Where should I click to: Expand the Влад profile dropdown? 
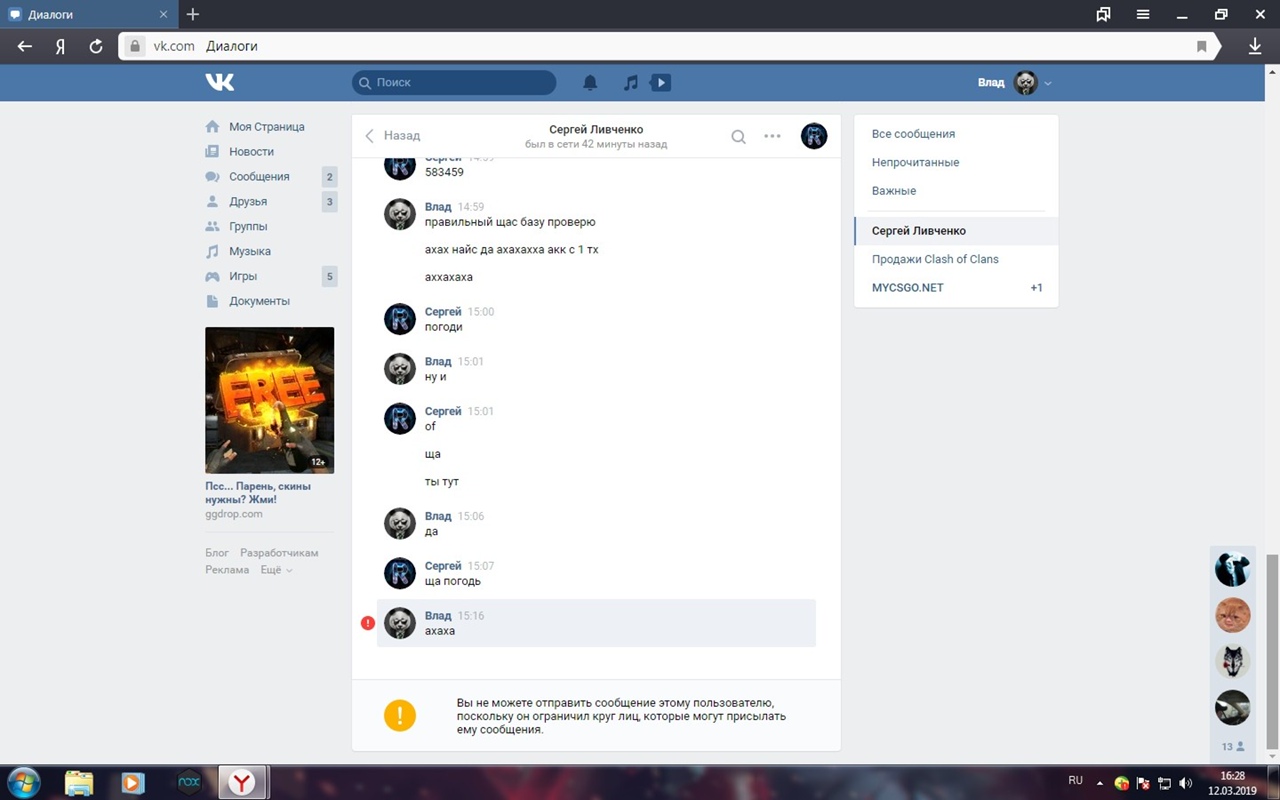pos(1047,83)
